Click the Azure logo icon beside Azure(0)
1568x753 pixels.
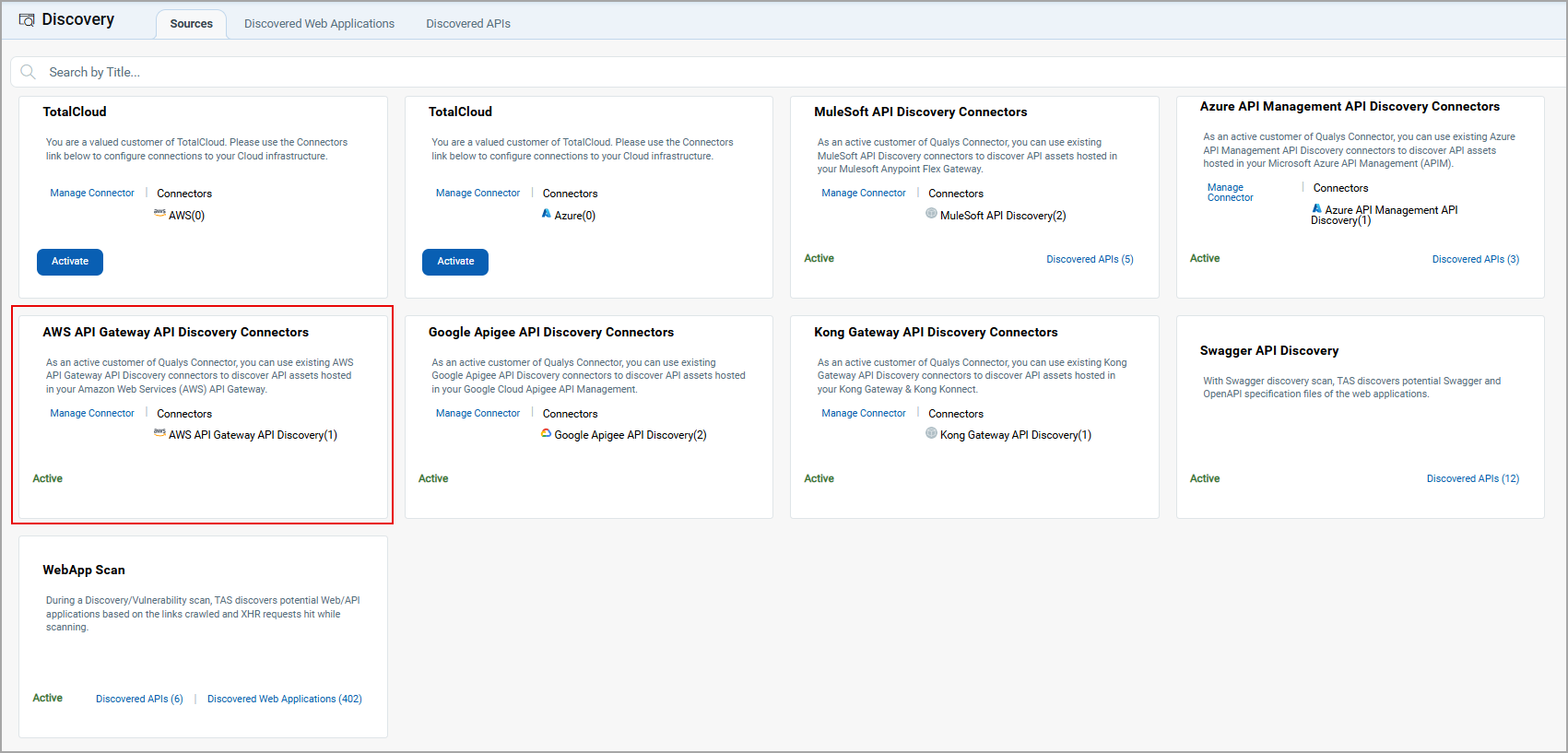coord(547,213)
